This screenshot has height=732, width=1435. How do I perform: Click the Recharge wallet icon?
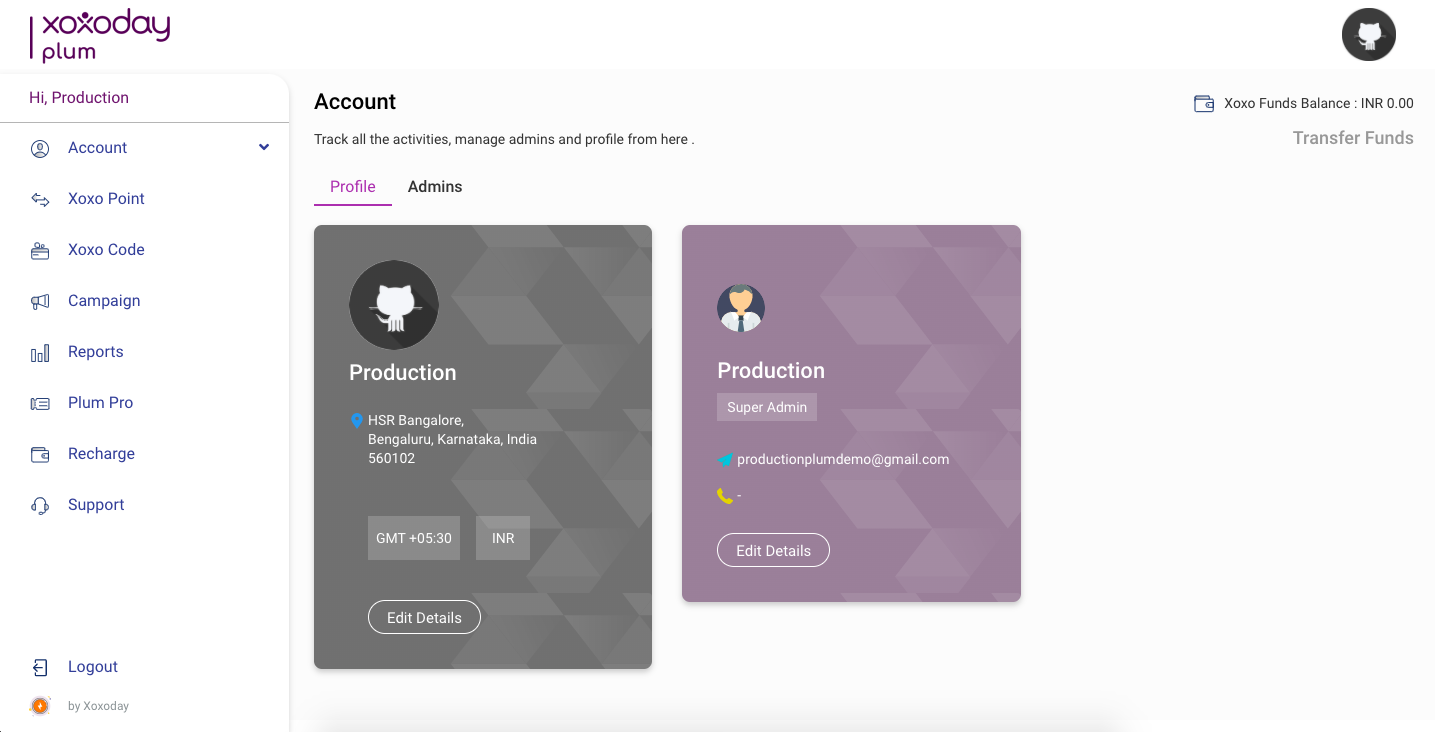click(40, 455)
